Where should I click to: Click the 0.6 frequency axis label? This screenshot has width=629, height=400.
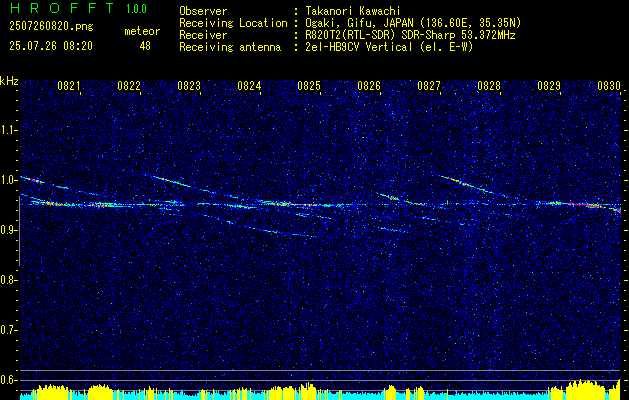pos(7,380)
